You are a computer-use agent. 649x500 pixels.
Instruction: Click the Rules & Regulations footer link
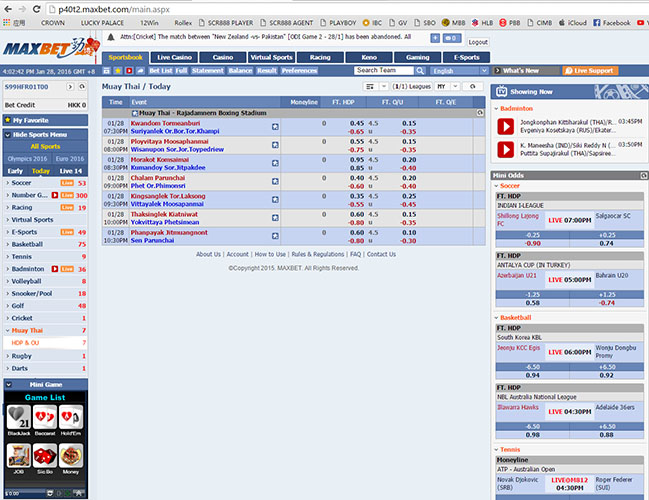pos(317,254)
